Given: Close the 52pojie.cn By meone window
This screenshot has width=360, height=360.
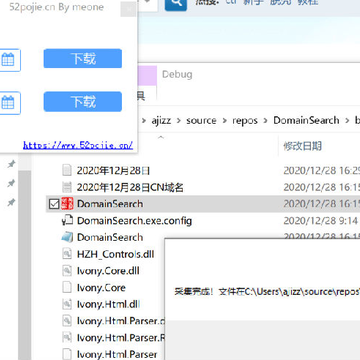Looking at the screenshot, I should 128,9.
